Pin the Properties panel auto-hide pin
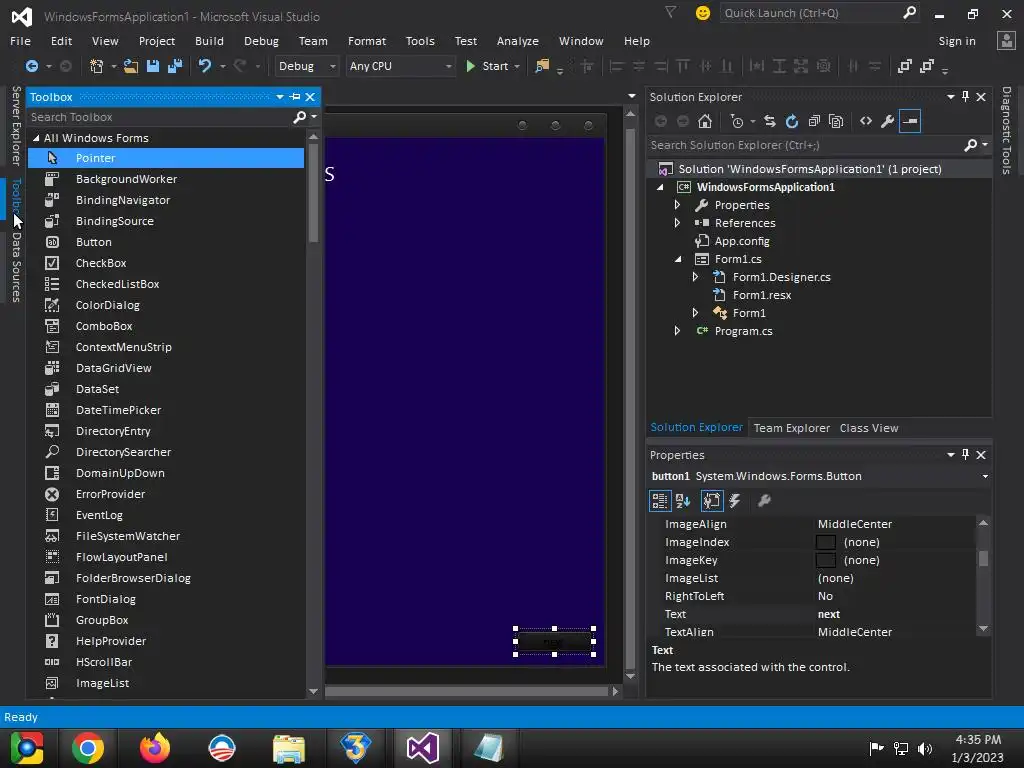Screen dimensions: 1024x768 [x=966, y=455]
